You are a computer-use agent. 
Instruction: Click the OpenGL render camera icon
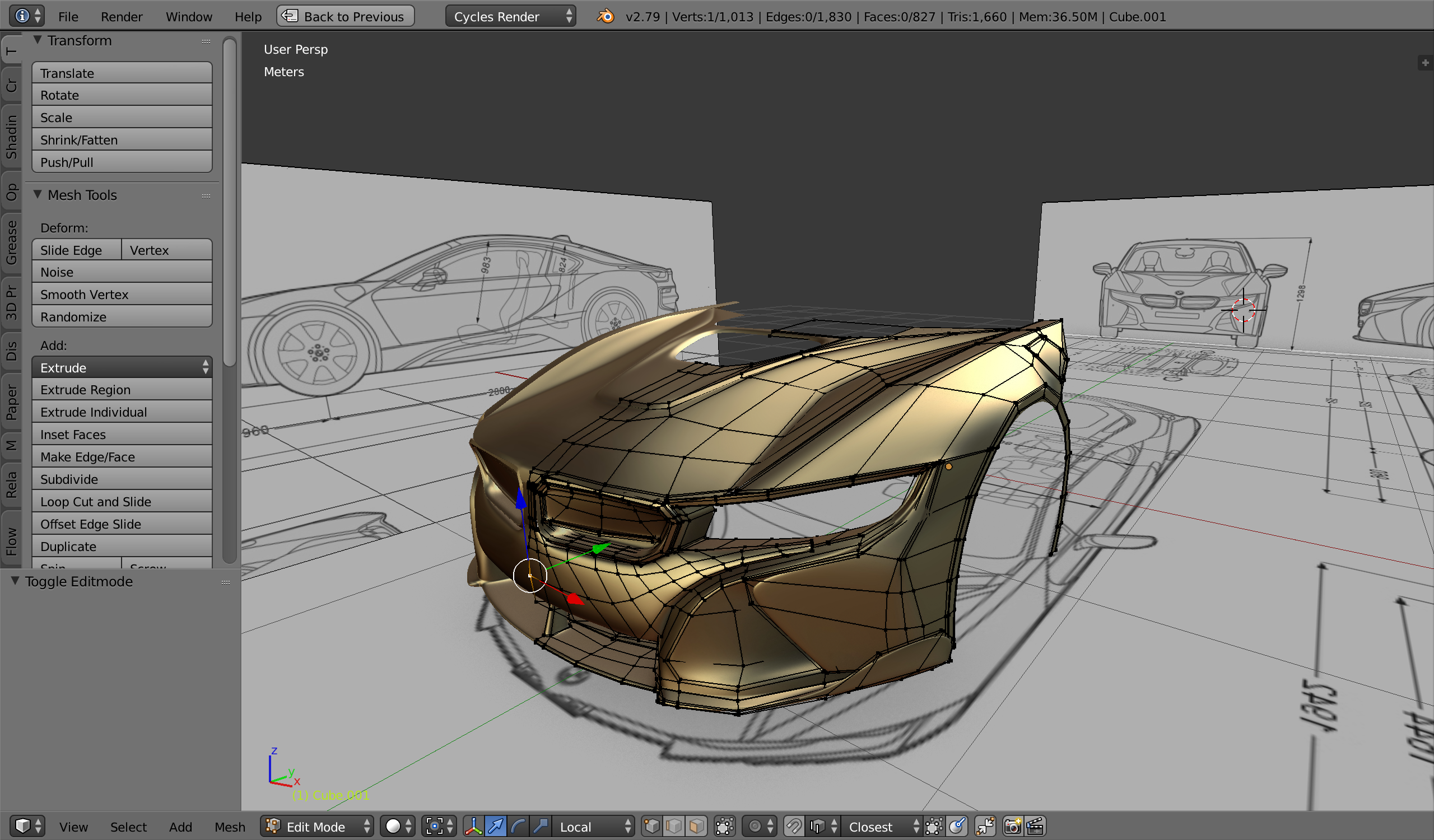click(x=1012, y=827)
